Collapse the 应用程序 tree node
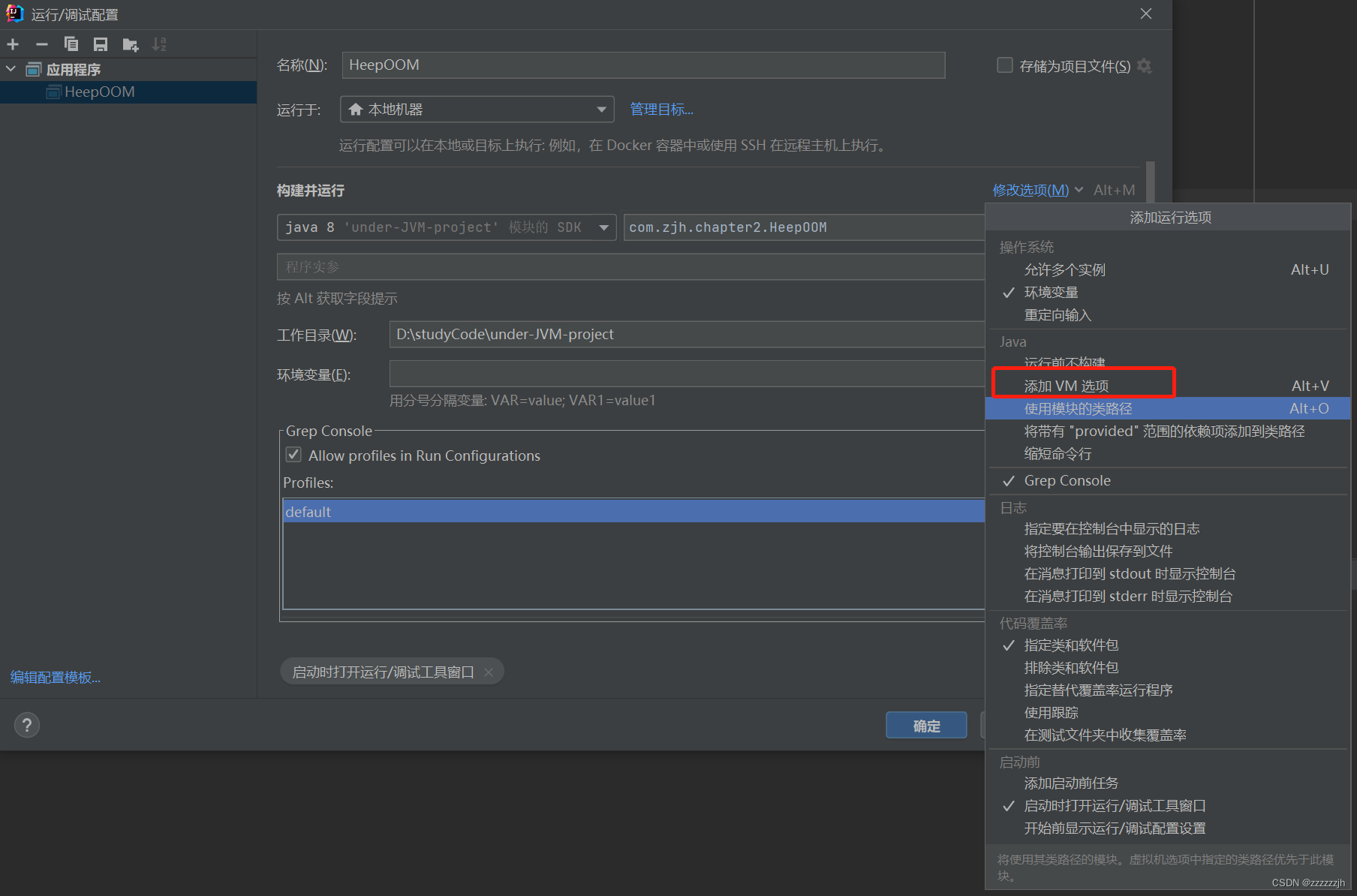1357x896 pixels. [11, 69]
